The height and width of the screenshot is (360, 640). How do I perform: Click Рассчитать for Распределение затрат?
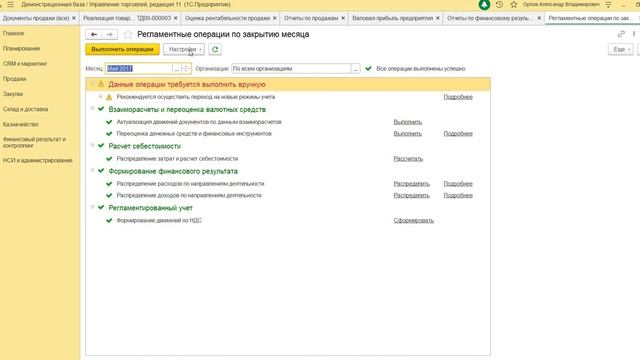coord(408,159)
